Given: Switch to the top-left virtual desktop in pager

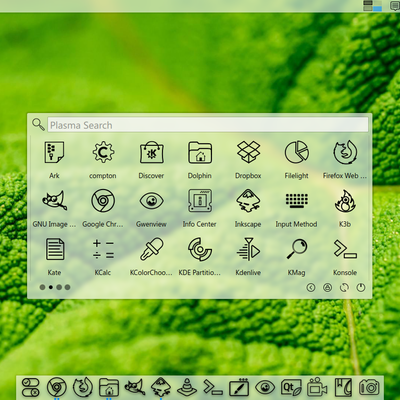Looking at the screenshot, I should pos(368,3).
